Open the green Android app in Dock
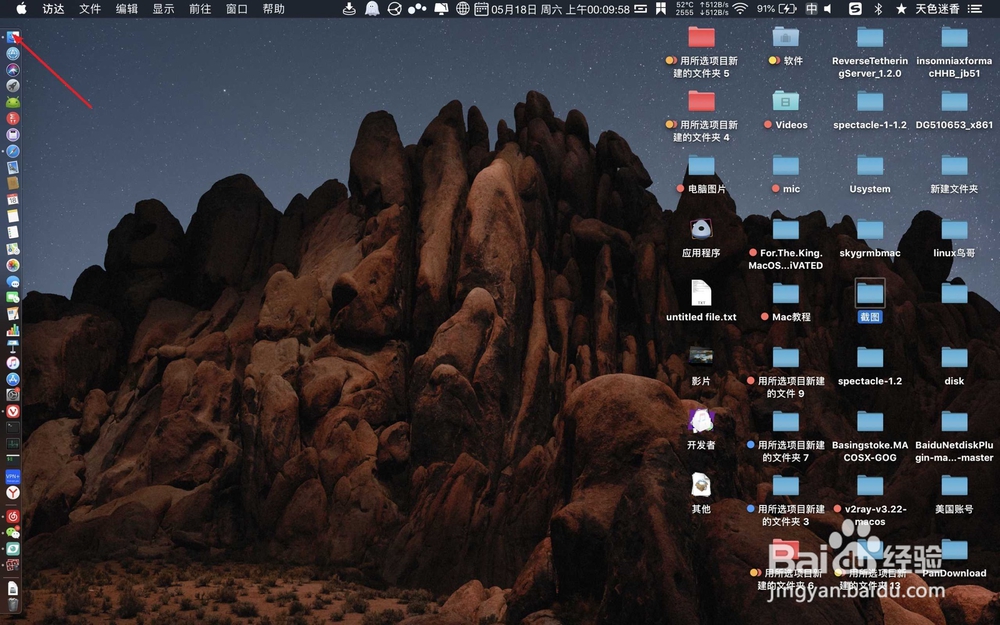 pyautogui.click(x=13, y=102)
